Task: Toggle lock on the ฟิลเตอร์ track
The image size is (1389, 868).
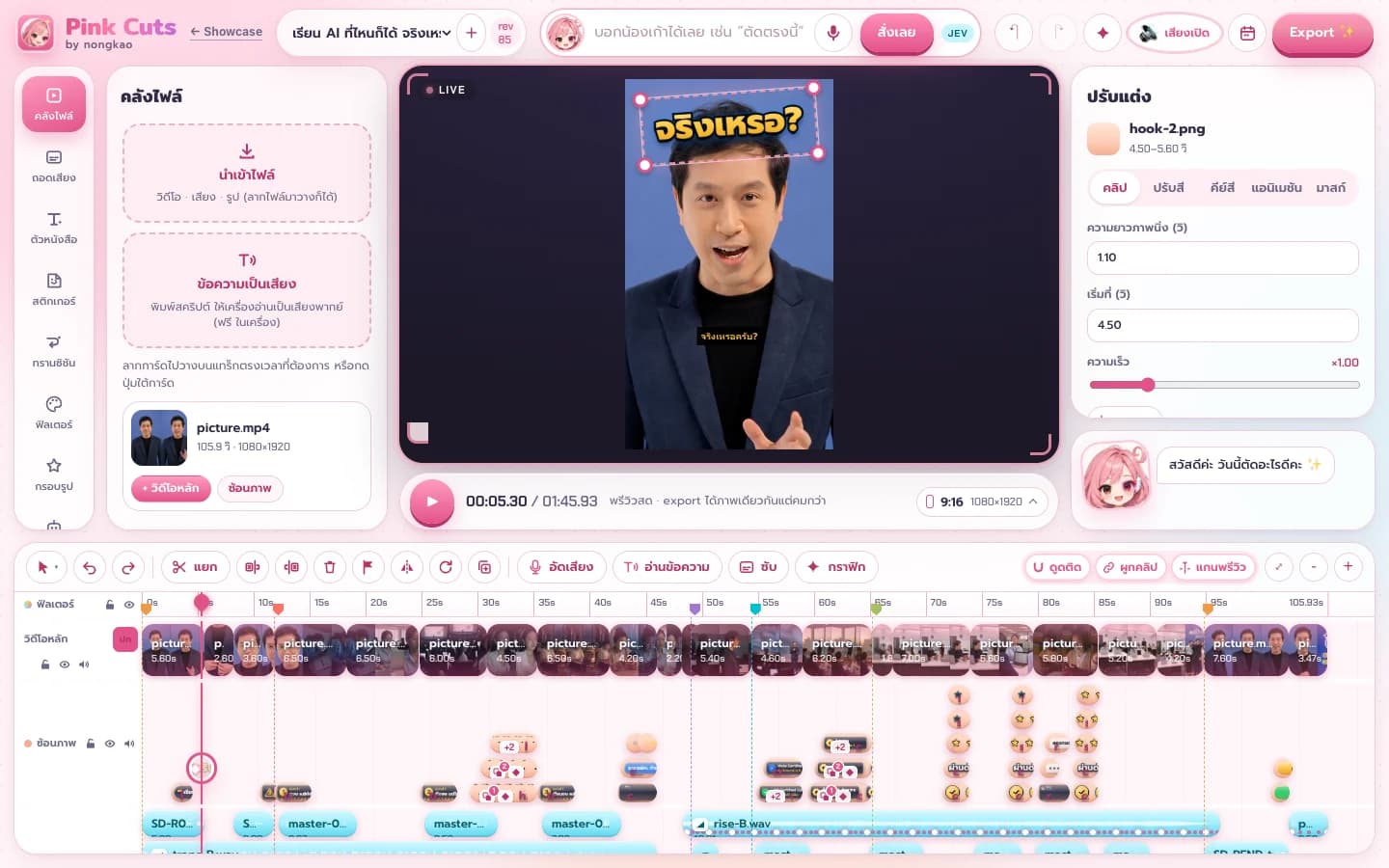Action: (110, 605)
